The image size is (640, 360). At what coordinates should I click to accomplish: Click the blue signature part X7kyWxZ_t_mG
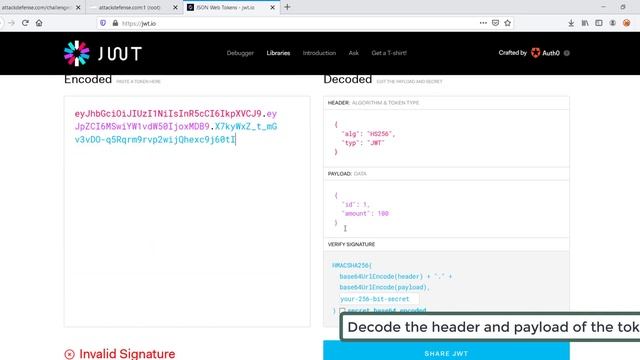click(246, 127)
